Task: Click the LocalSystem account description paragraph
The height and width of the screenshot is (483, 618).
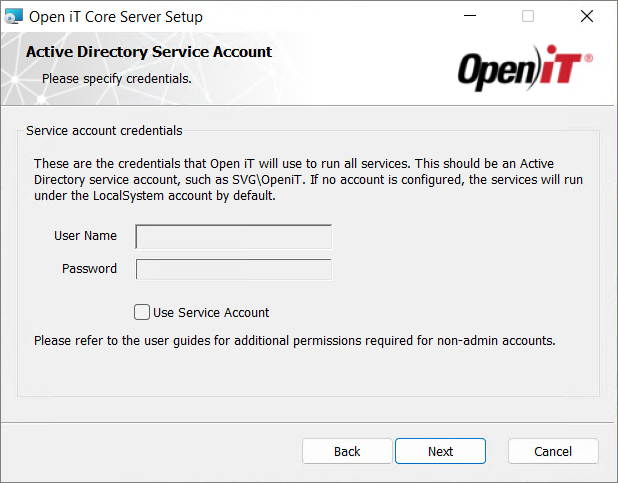Action: (308, 179)
